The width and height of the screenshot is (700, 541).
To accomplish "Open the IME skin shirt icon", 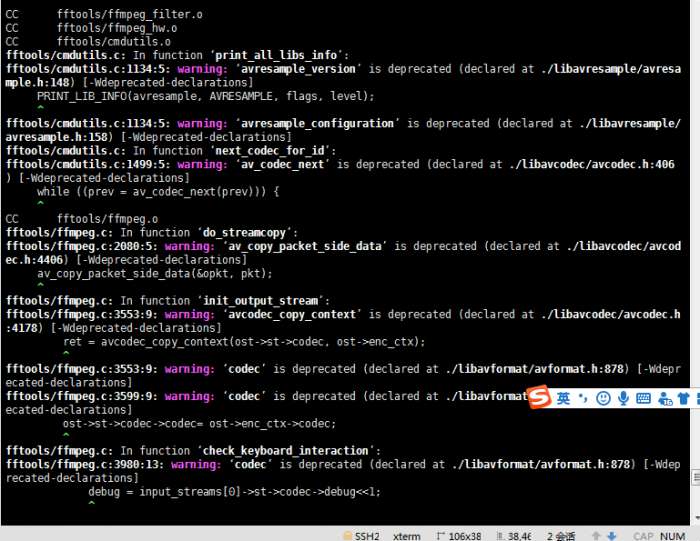I will (683, 398).
